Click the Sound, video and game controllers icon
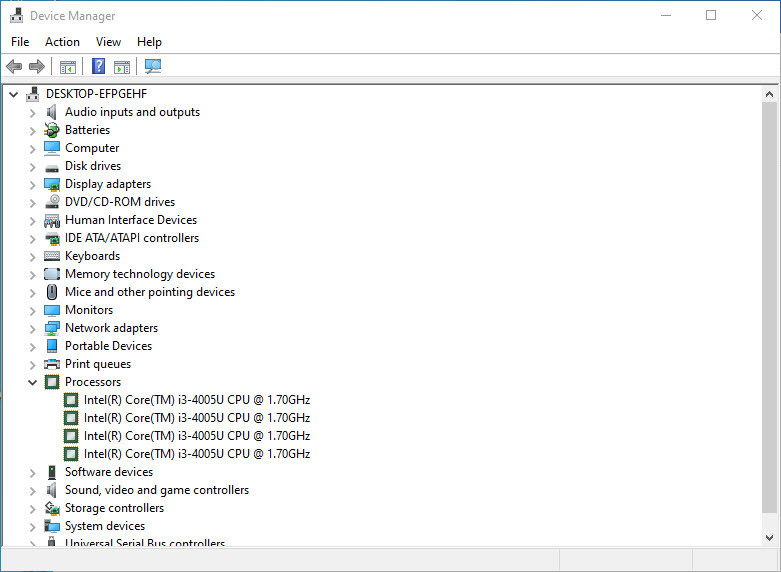The width and height of the screenshot is (781, 572). [51, 490]
